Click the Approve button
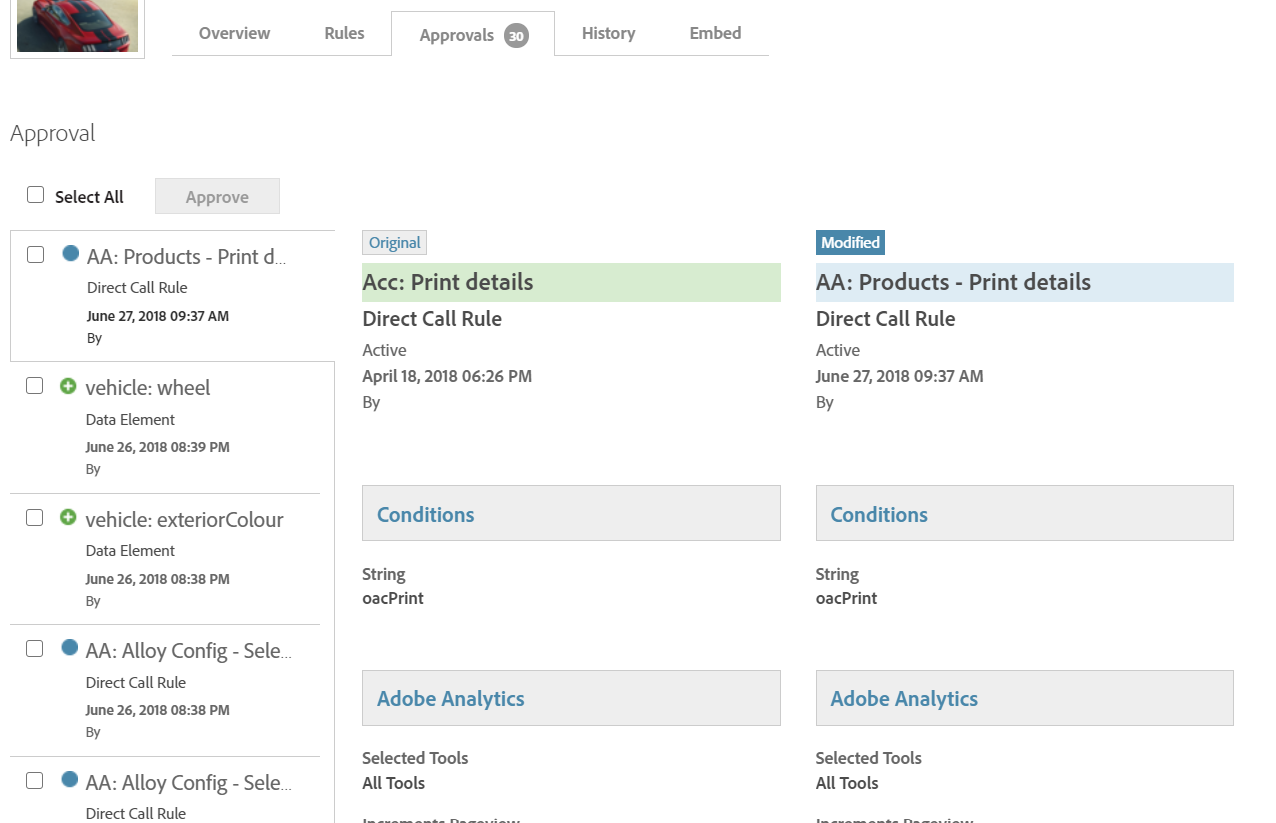Screen dimensions: 1276x823 pyautogui.click(x=217, y=196)
